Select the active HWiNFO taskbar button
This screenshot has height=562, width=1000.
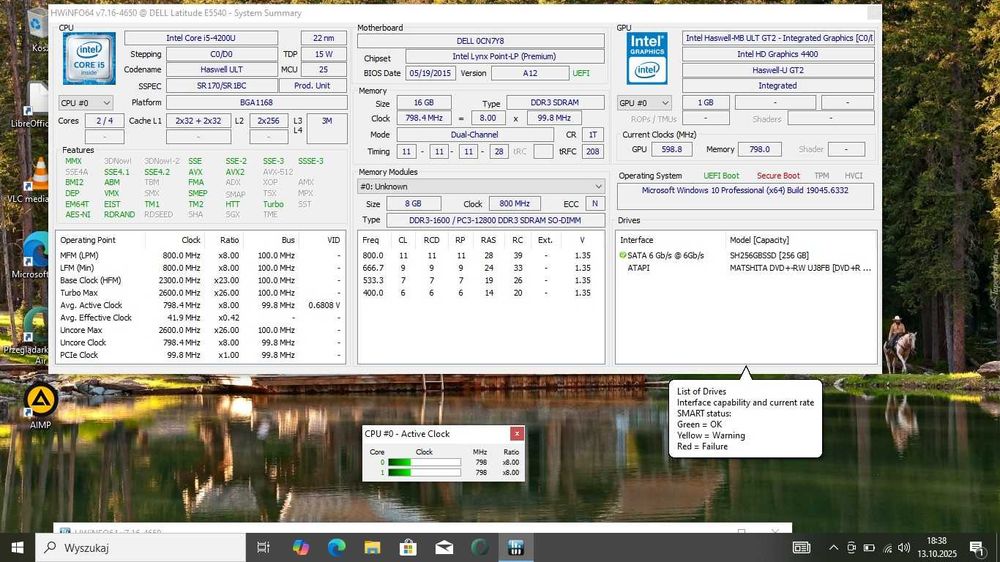[x=516, y=547]
